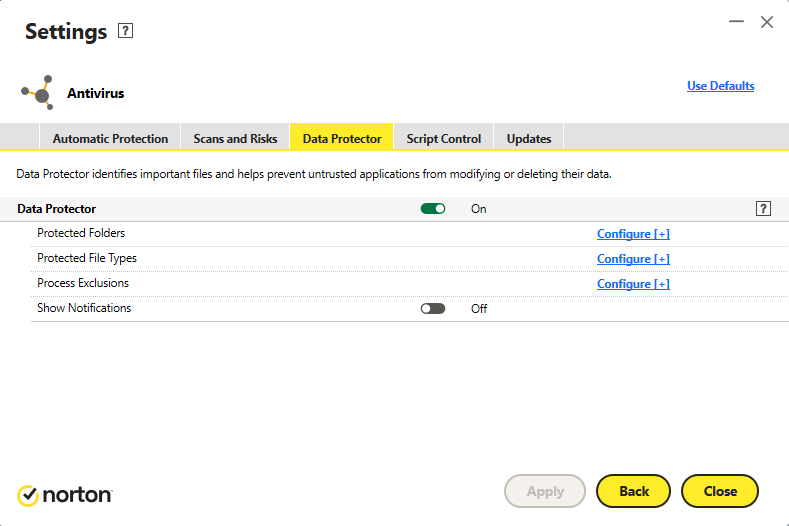789x526 pixels.
Task: Configure Protected Folders
Action: coord(633,234)
